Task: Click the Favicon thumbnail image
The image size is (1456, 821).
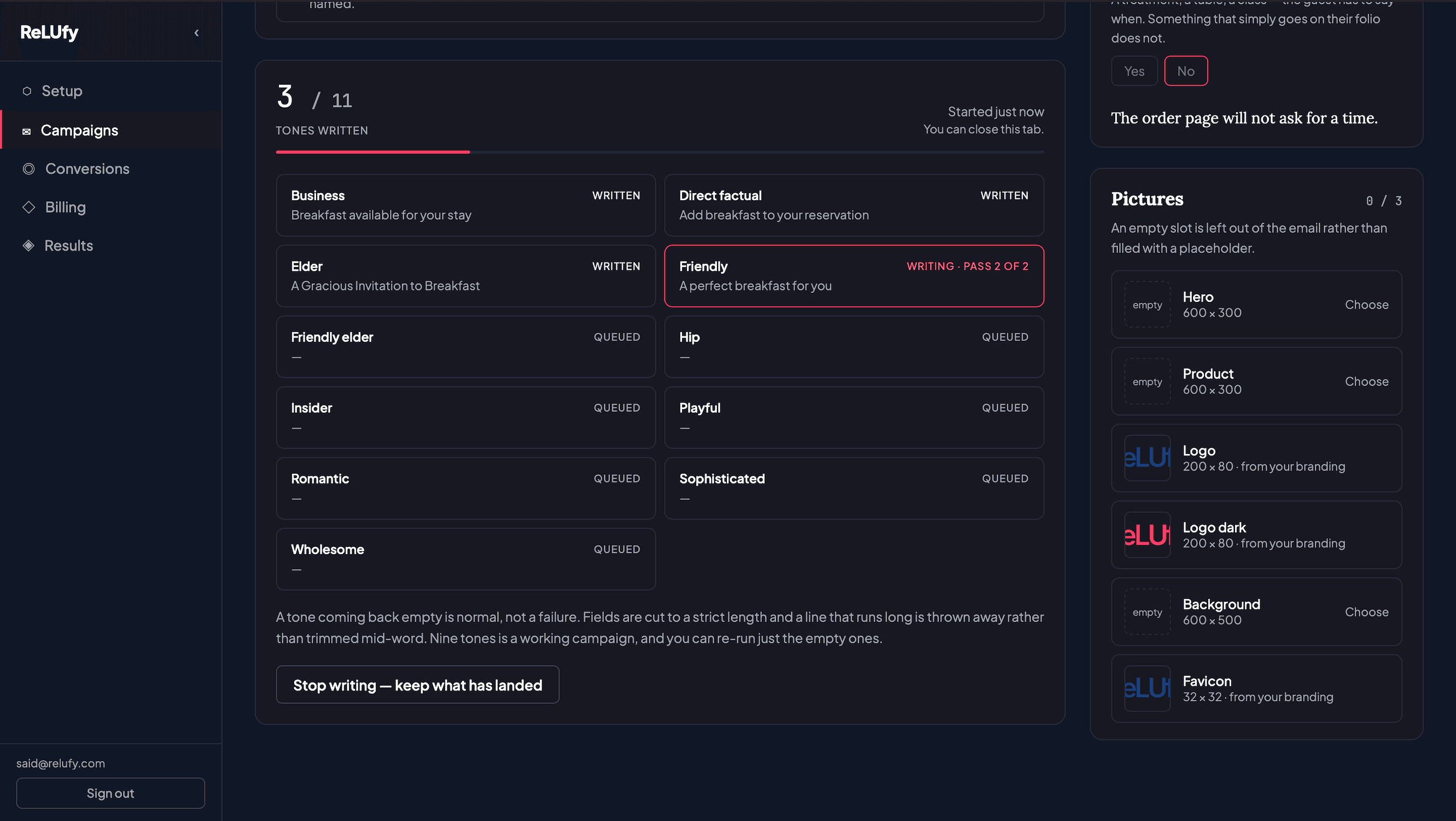Action: coord(1148,689)
